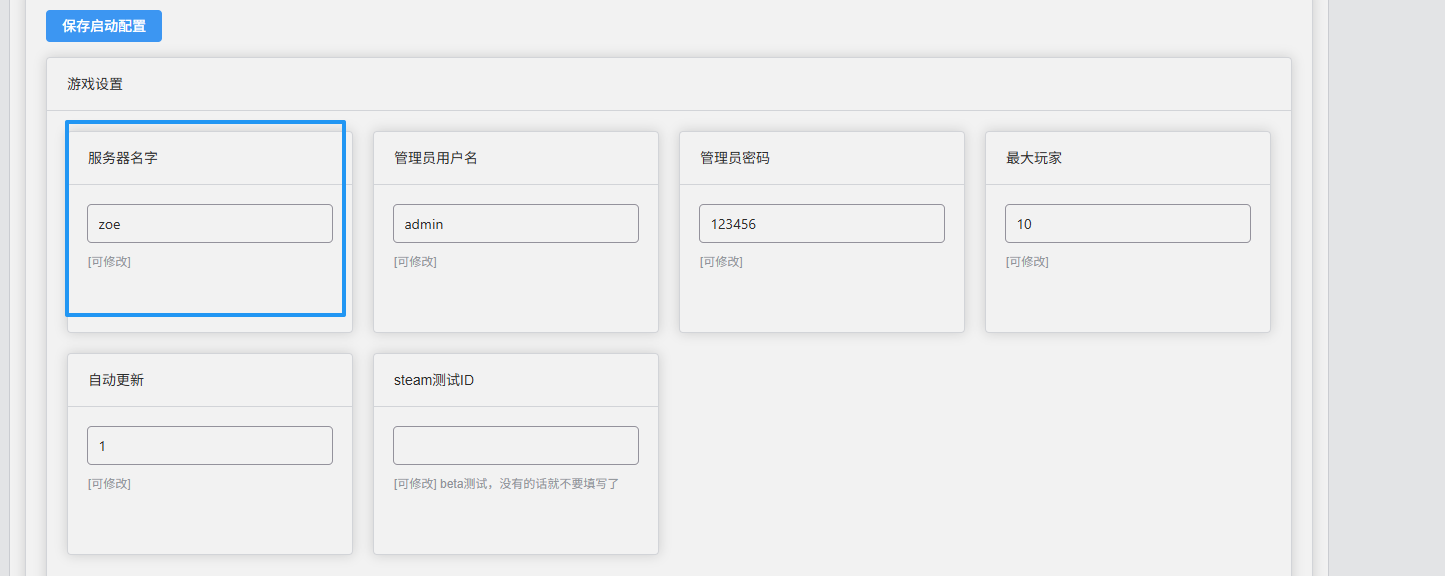Focus the 最大玩家 field showing 10
Image resolution: width=1445 pixels, height=576 pixels.
pos(1128,224)
